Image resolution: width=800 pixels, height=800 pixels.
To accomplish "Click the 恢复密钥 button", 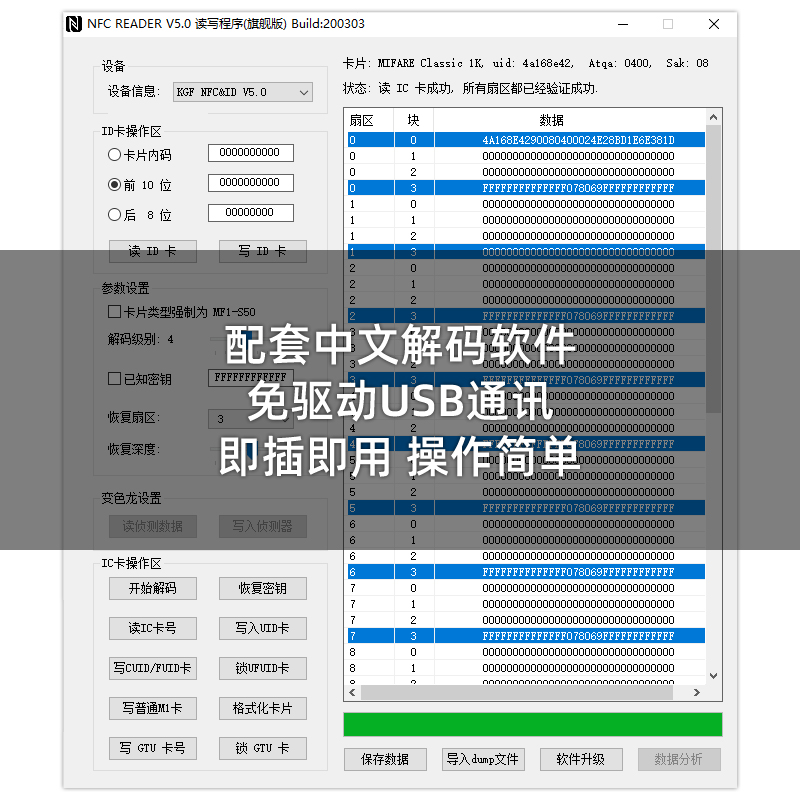I will point(263,588).
